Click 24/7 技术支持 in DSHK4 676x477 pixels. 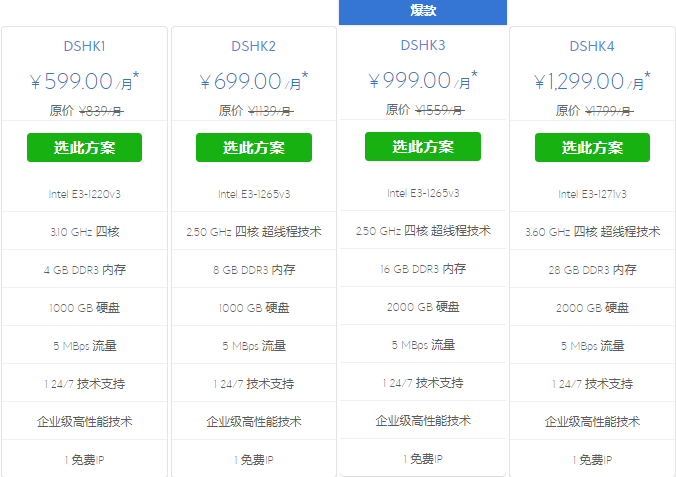596,384
